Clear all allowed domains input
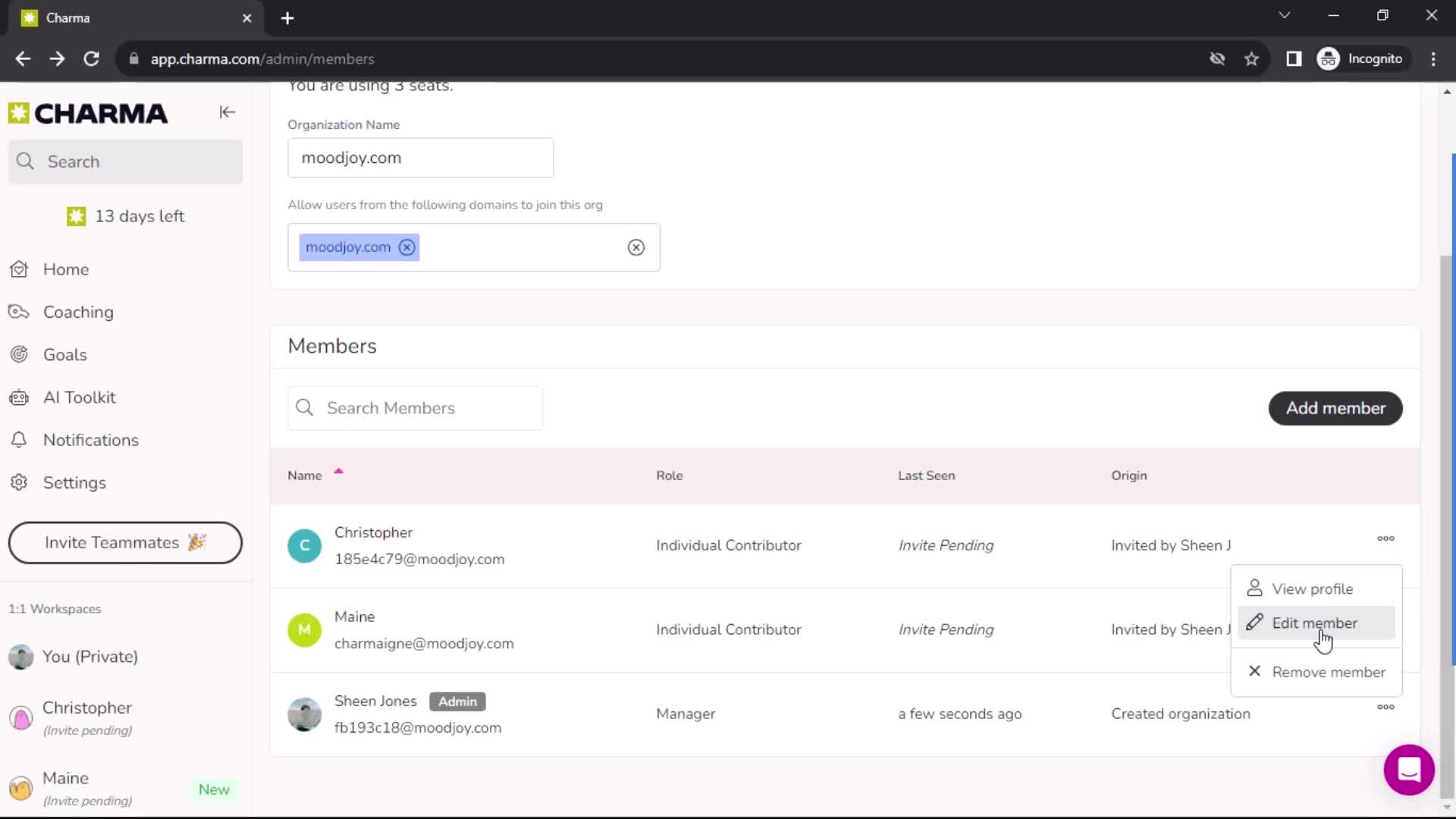 (637, 247)
